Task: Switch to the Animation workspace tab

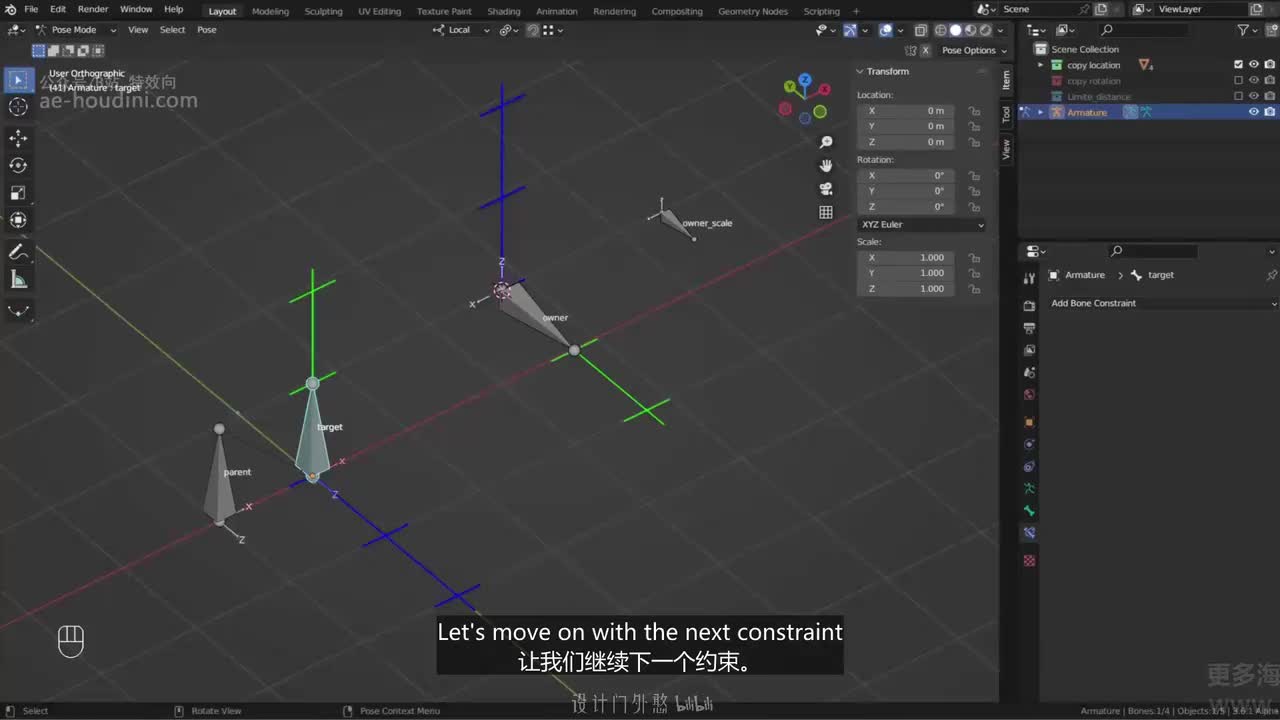Action: [x=556, y=11]
